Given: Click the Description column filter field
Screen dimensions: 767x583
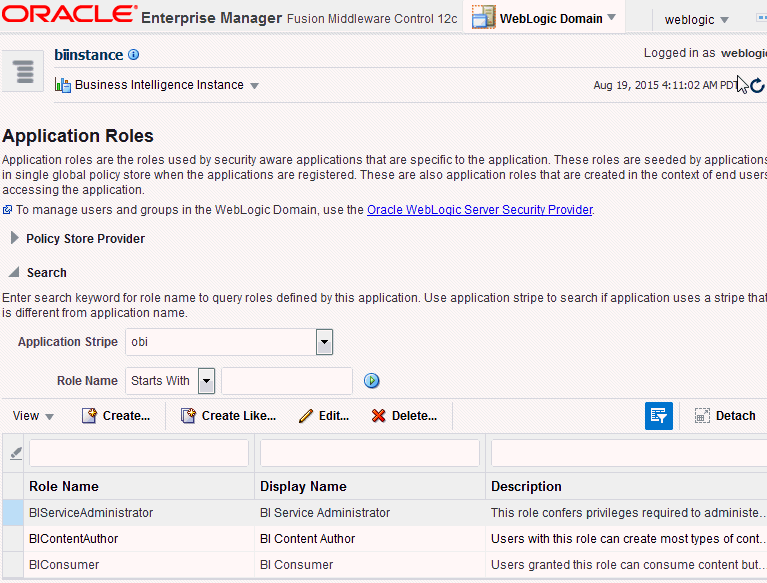Looking at the screenshot, I should (x=629, y=453).
